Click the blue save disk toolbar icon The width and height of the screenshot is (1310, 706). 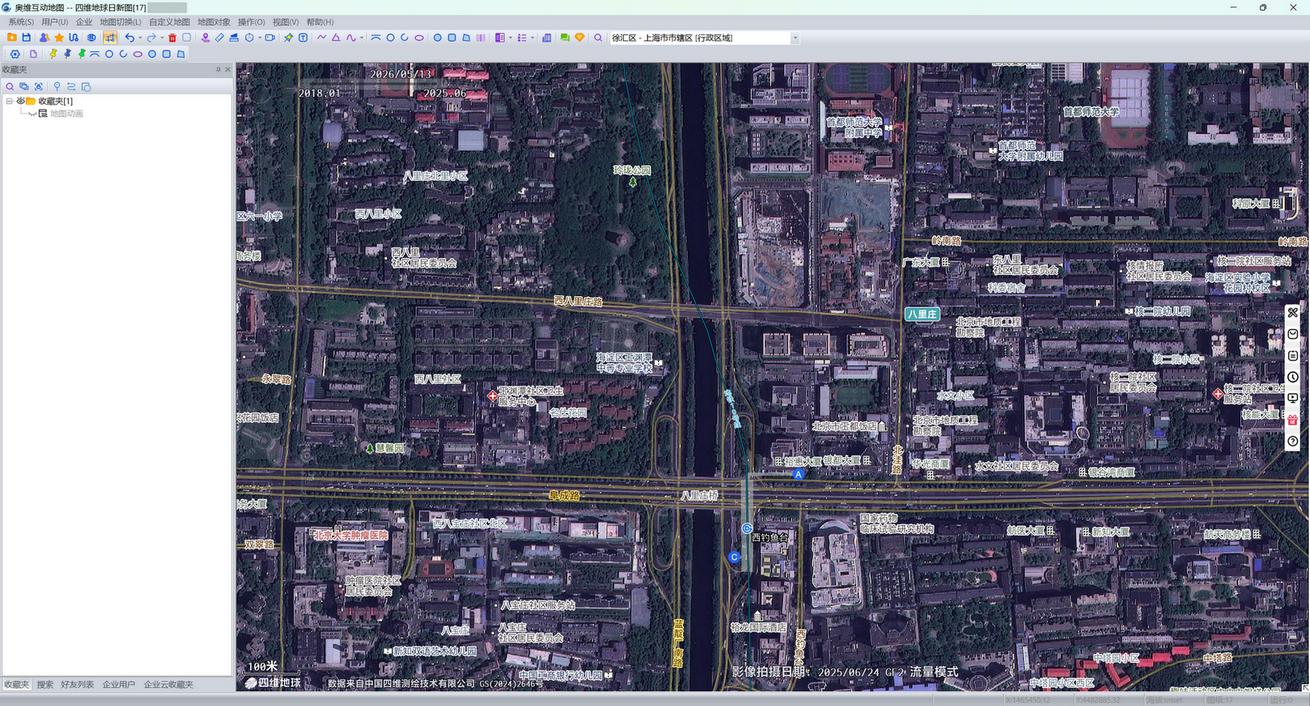point(27,38)
